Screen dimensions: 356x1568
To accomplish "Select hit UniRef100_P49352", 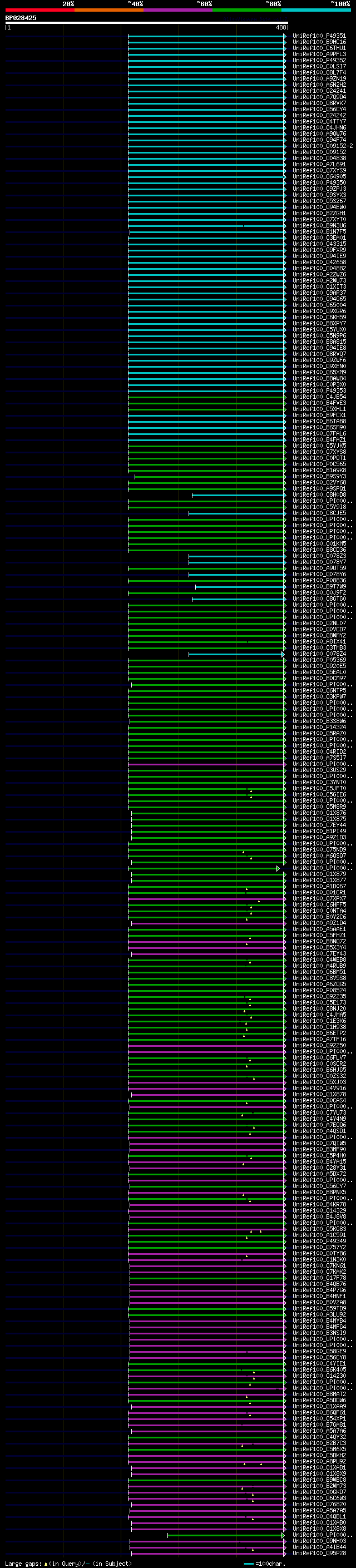I will pos(319,60).
